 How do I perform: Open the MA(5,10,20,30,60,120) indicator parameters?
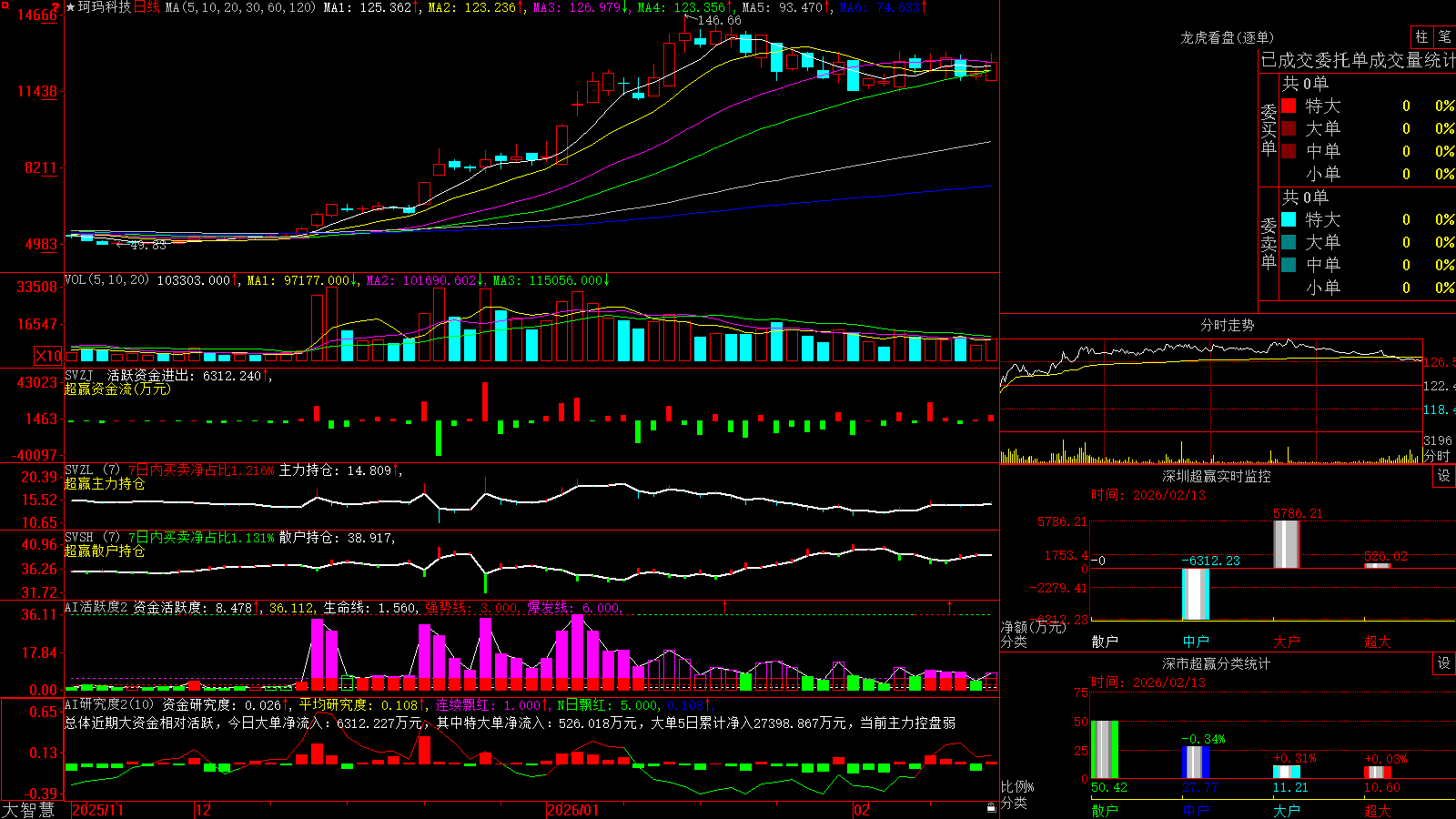[241, 7]
